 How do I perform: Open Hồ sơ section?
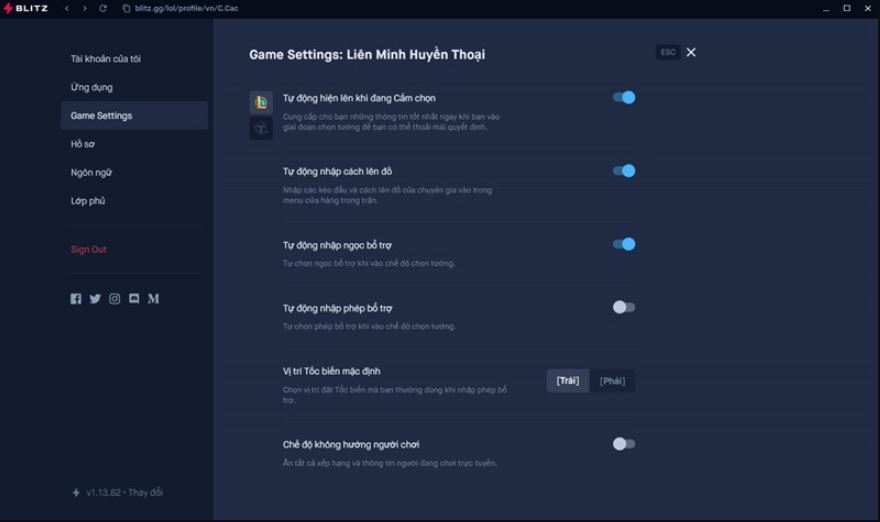pos(82,144)
